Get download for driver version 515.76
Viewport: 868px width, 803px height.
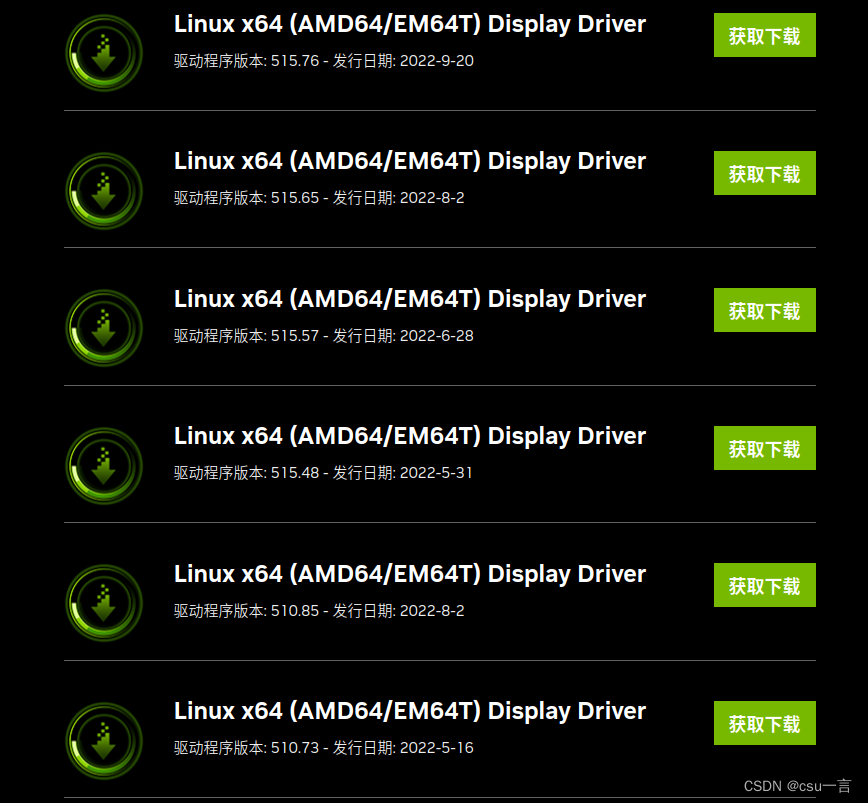pyautogui.click(x=764, y=35)
